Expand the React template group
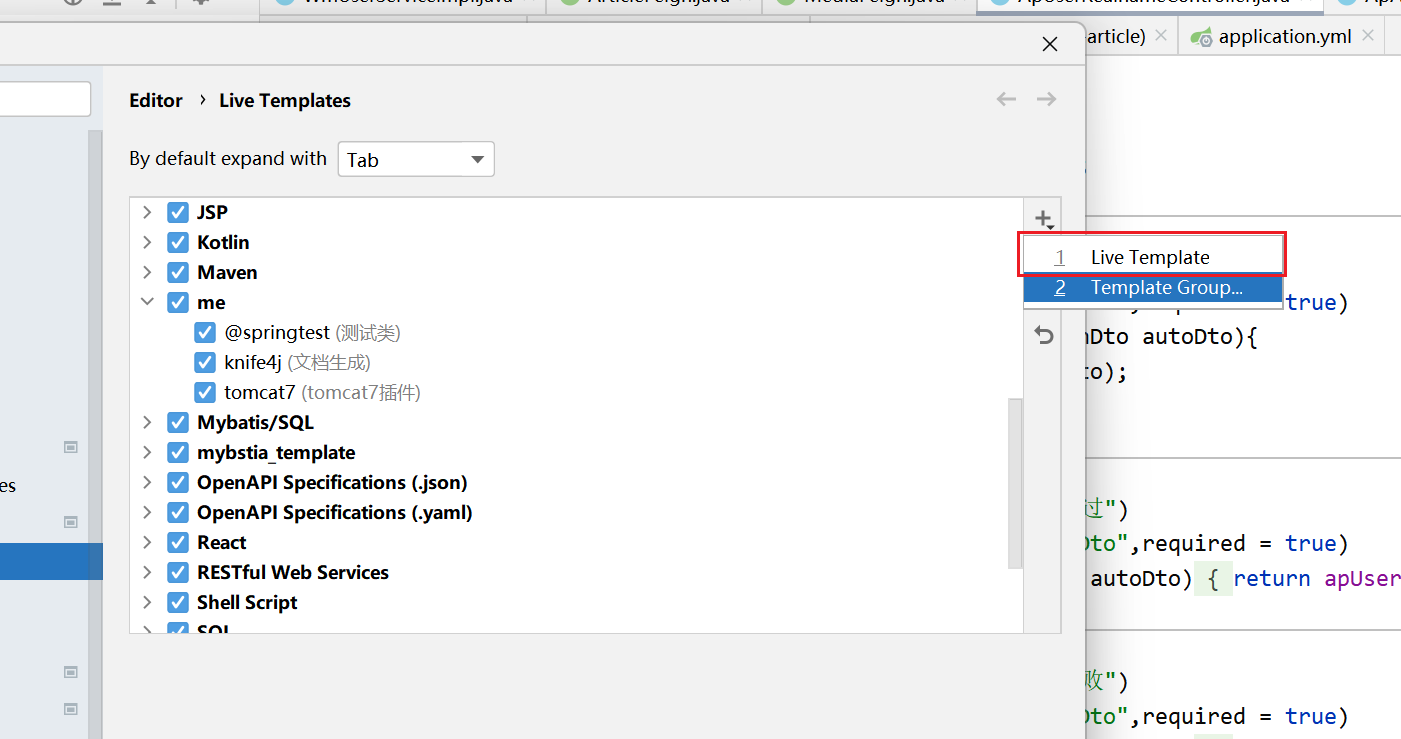1401x739 pixels. [147, 542]
